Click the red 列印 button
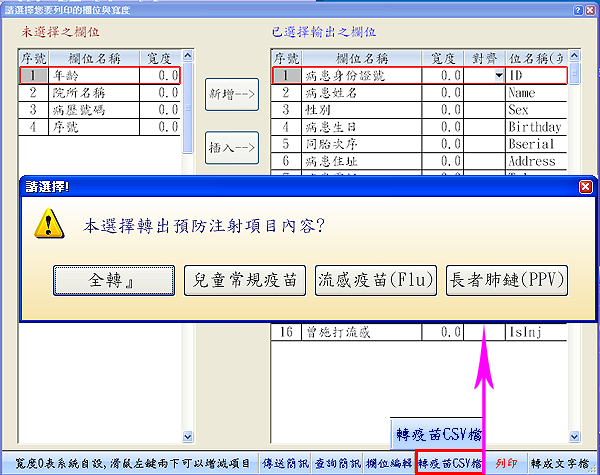This screenshot has width=600, height=475. click(507, 464)
